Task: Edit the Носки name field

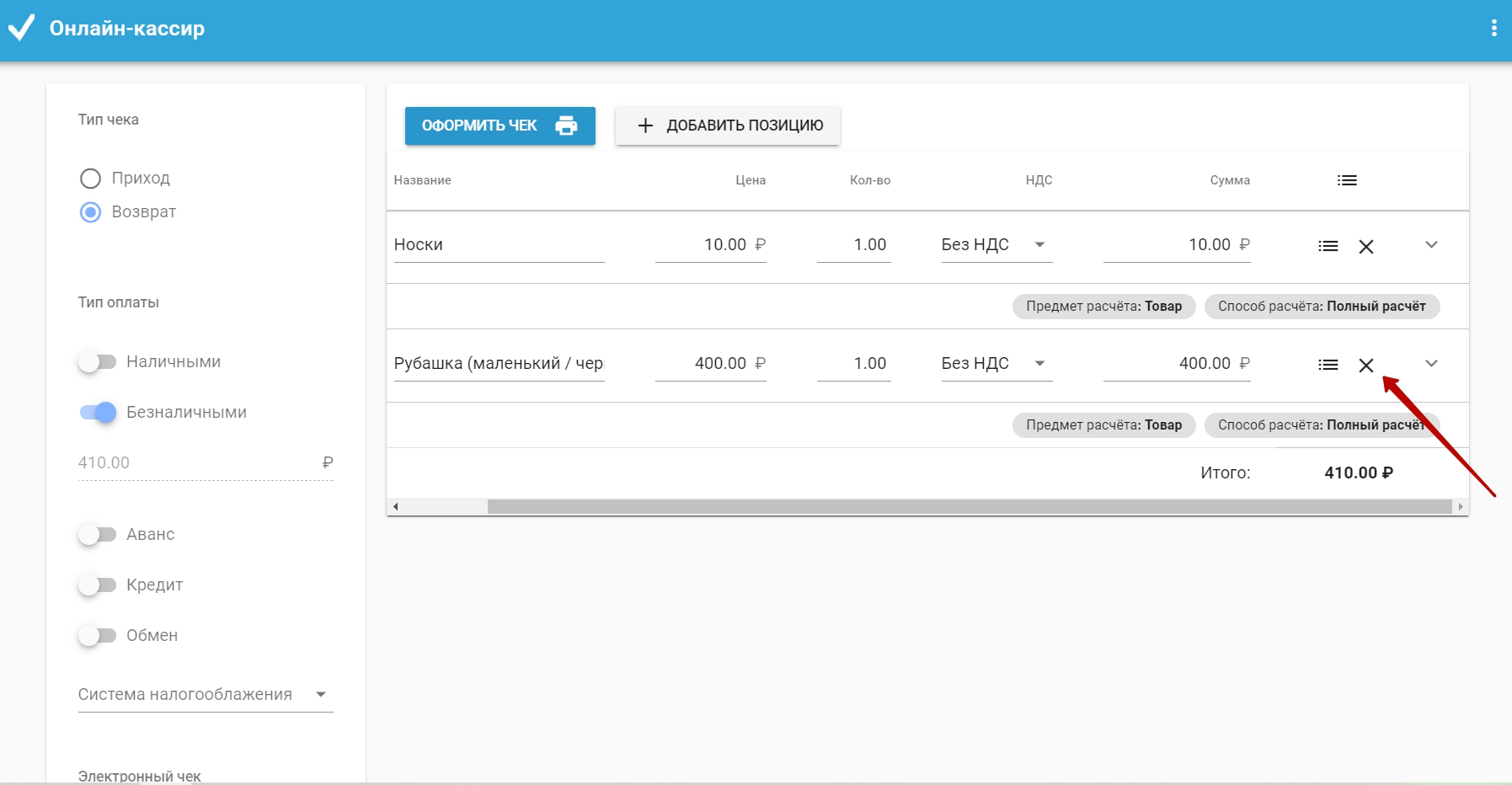Action: (x=500, y=245)
